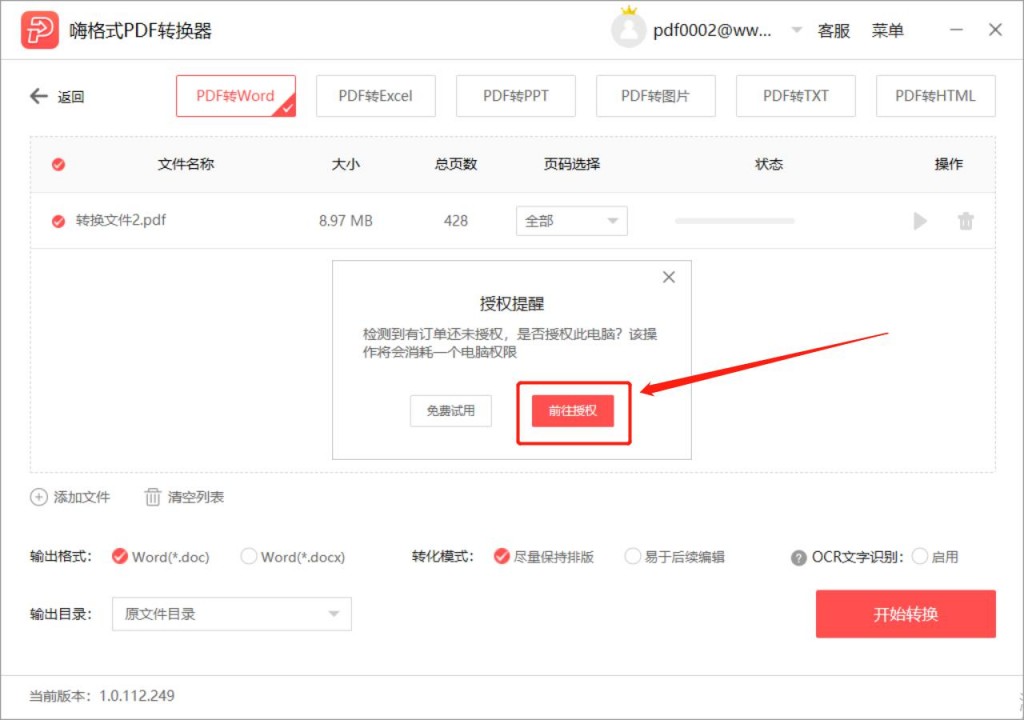Image resolution: width=1024 pixels, height=720 pixels.
Task: Switch to PDF转图片 tab
Action: (x=656, y=96)
